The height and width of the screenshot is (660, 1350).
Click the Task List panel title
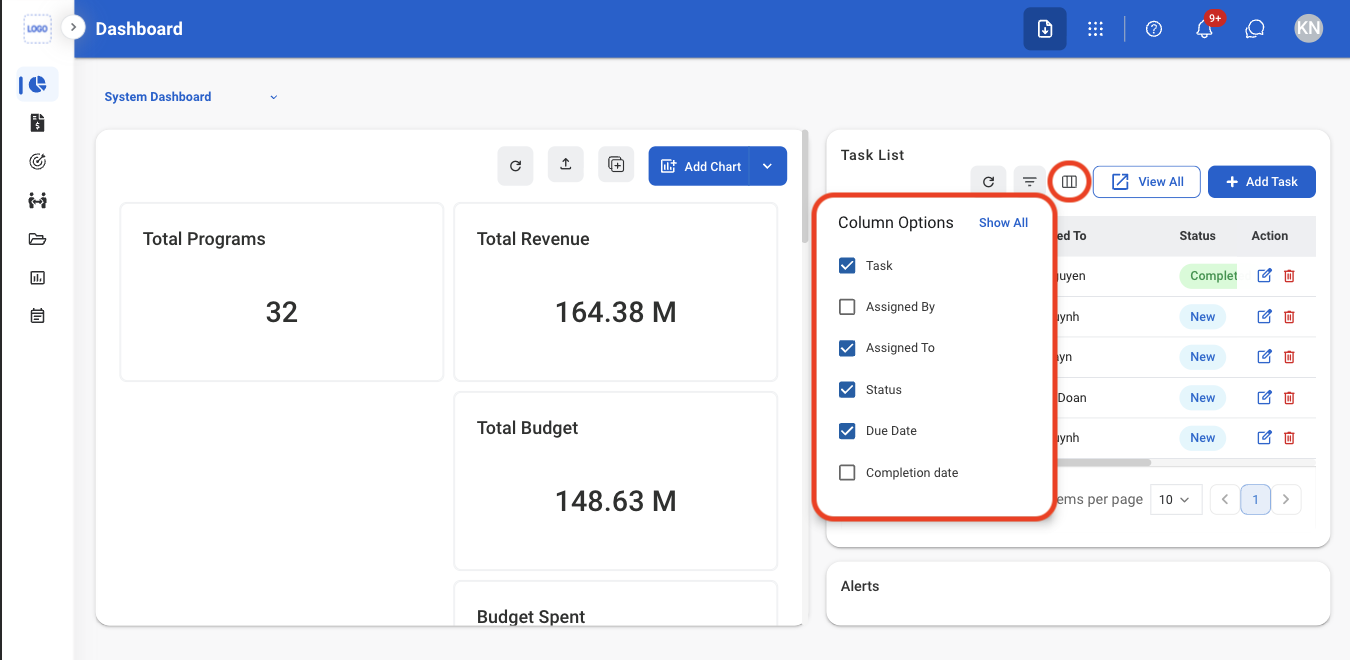point(872,155)
